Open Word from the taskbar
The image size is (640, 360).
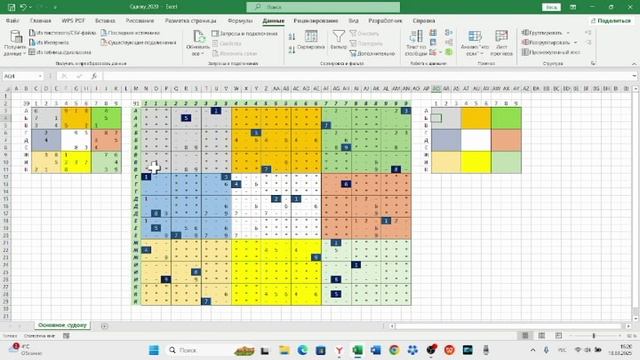click(x=376, y=350)
